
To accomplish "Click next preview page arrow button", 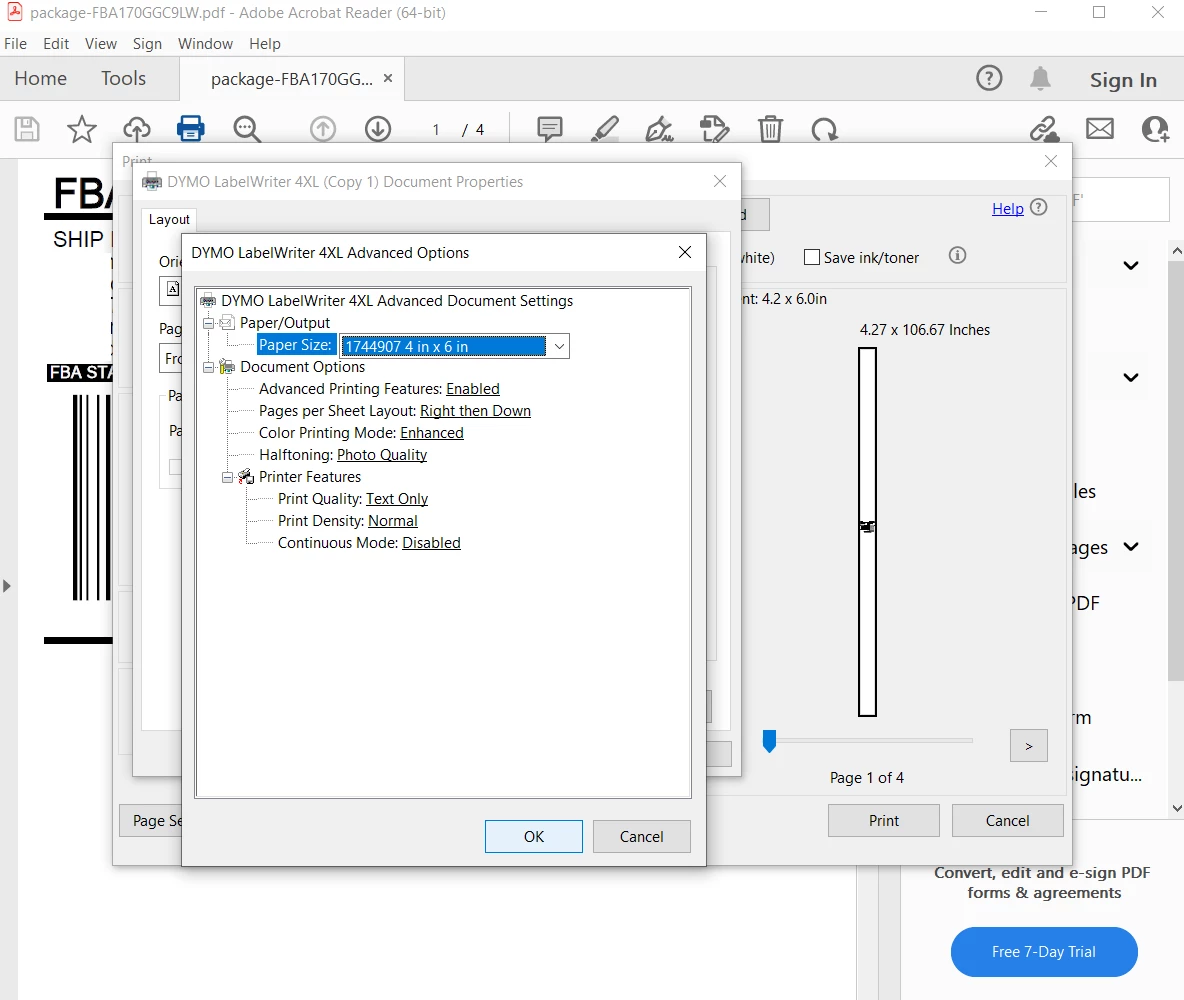I will 1028,745.
